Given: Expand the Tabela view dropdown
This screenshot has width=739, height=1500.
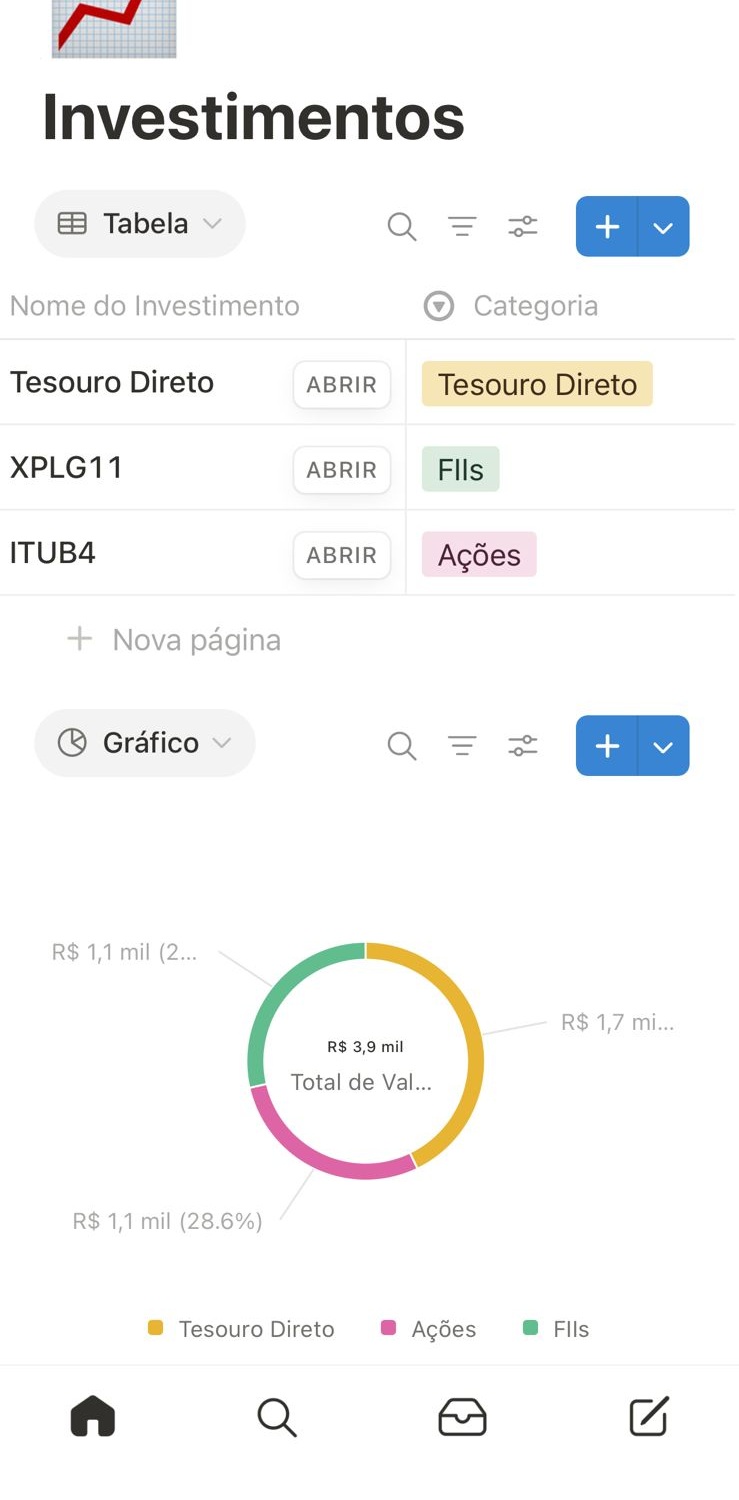Looking at the screenshot, I should 140,224.
